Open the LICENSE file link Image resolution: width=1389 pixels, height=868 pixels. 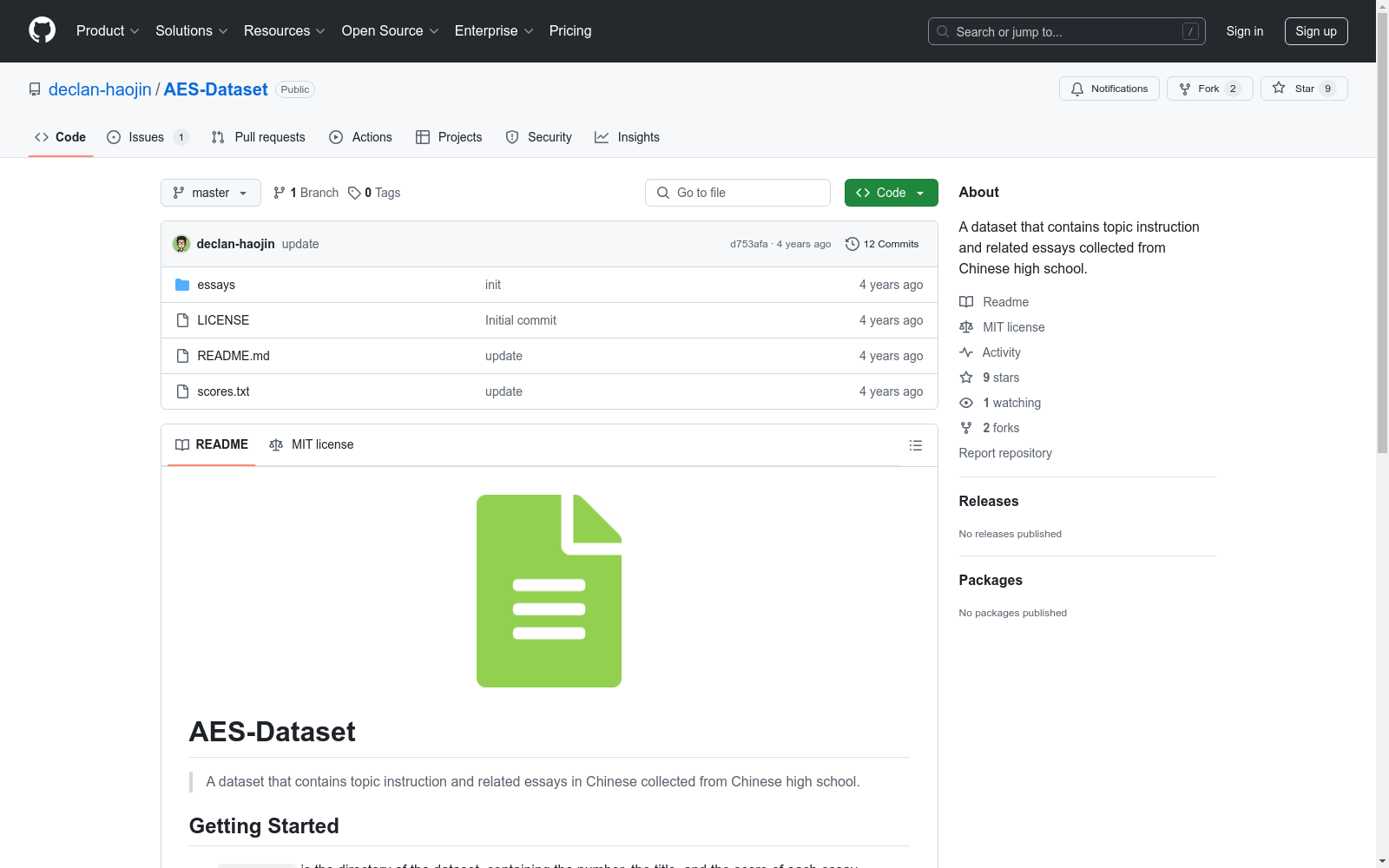click(223, 320)
